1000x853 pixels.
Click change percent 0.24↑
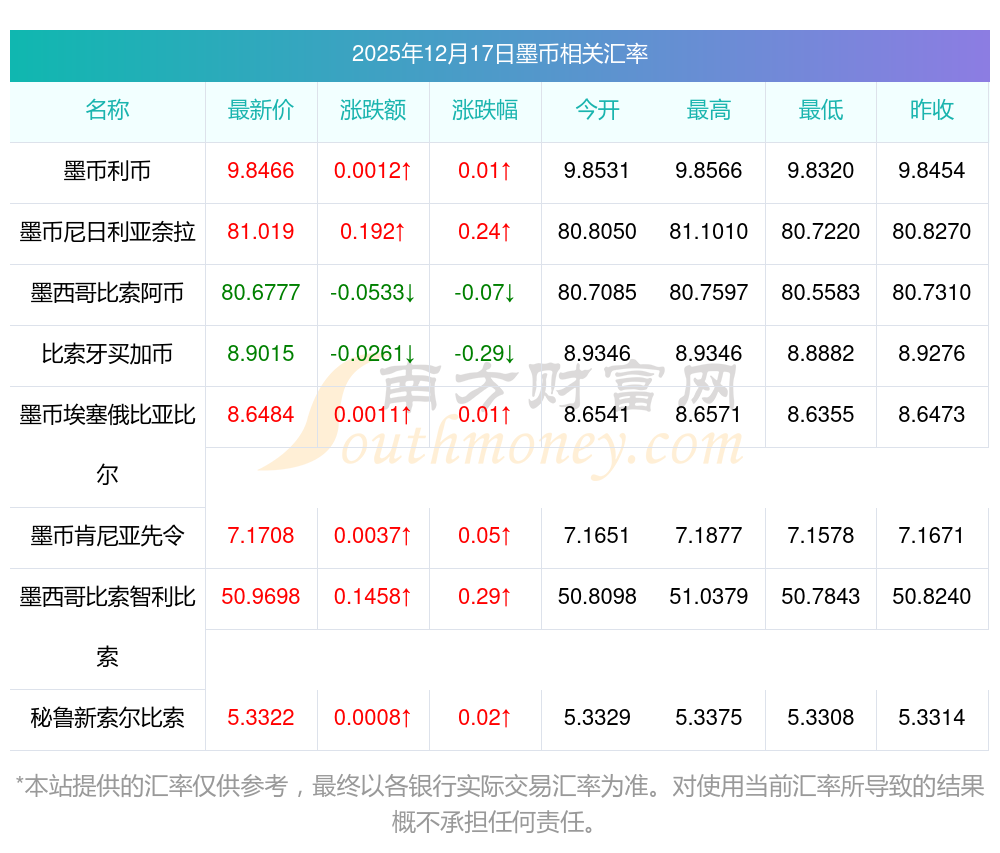[x=485, y=231]
